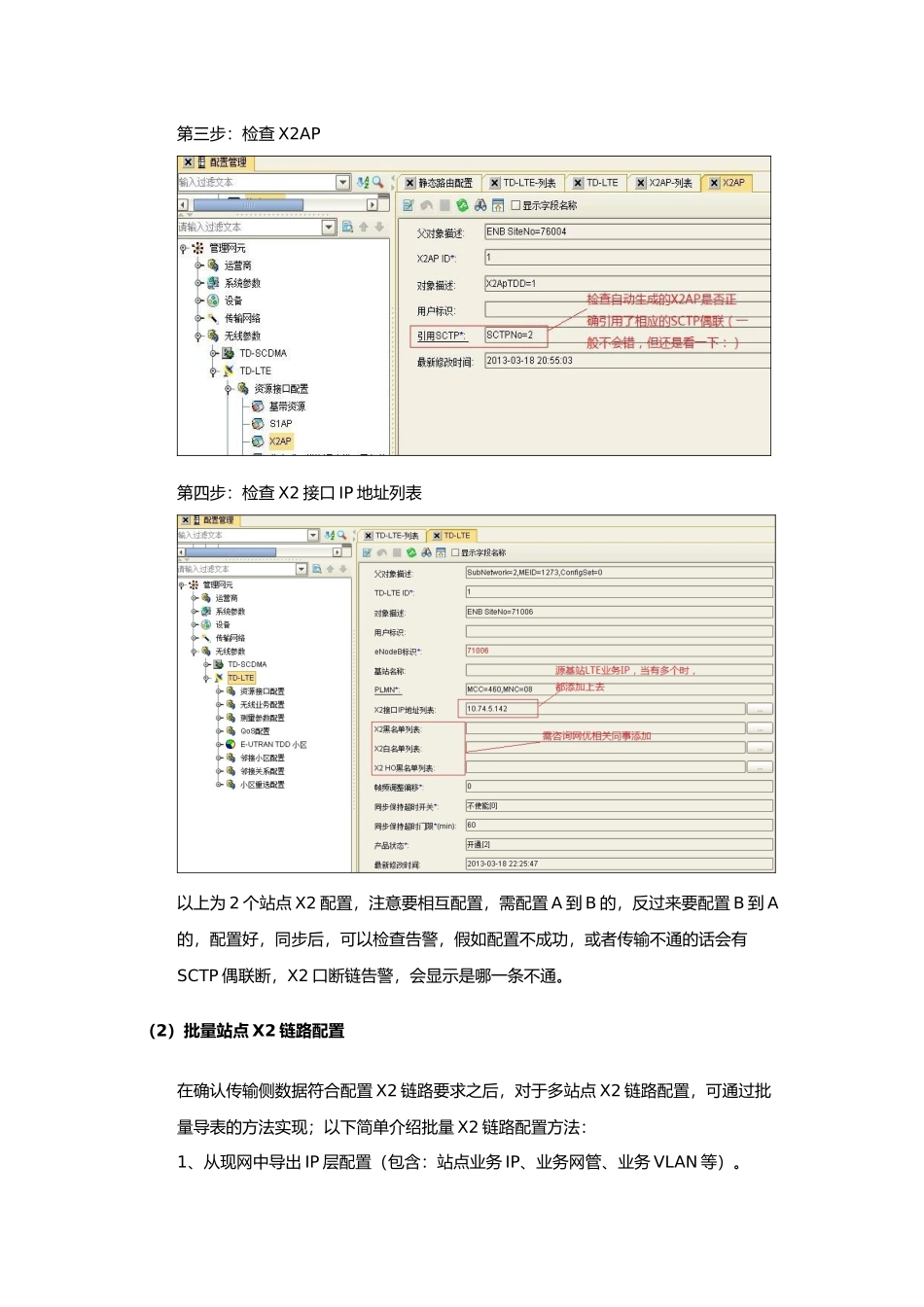Click horizontal scrollbar in lower left panel
The width and height of the screenshot is (924, 1307).
point(231,552)
